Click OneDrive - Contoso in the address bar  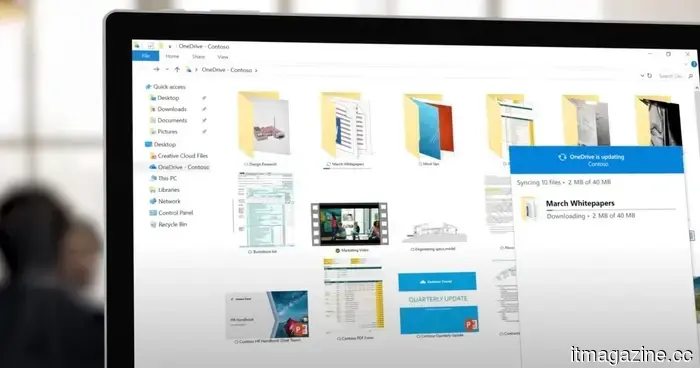(227, 70)
